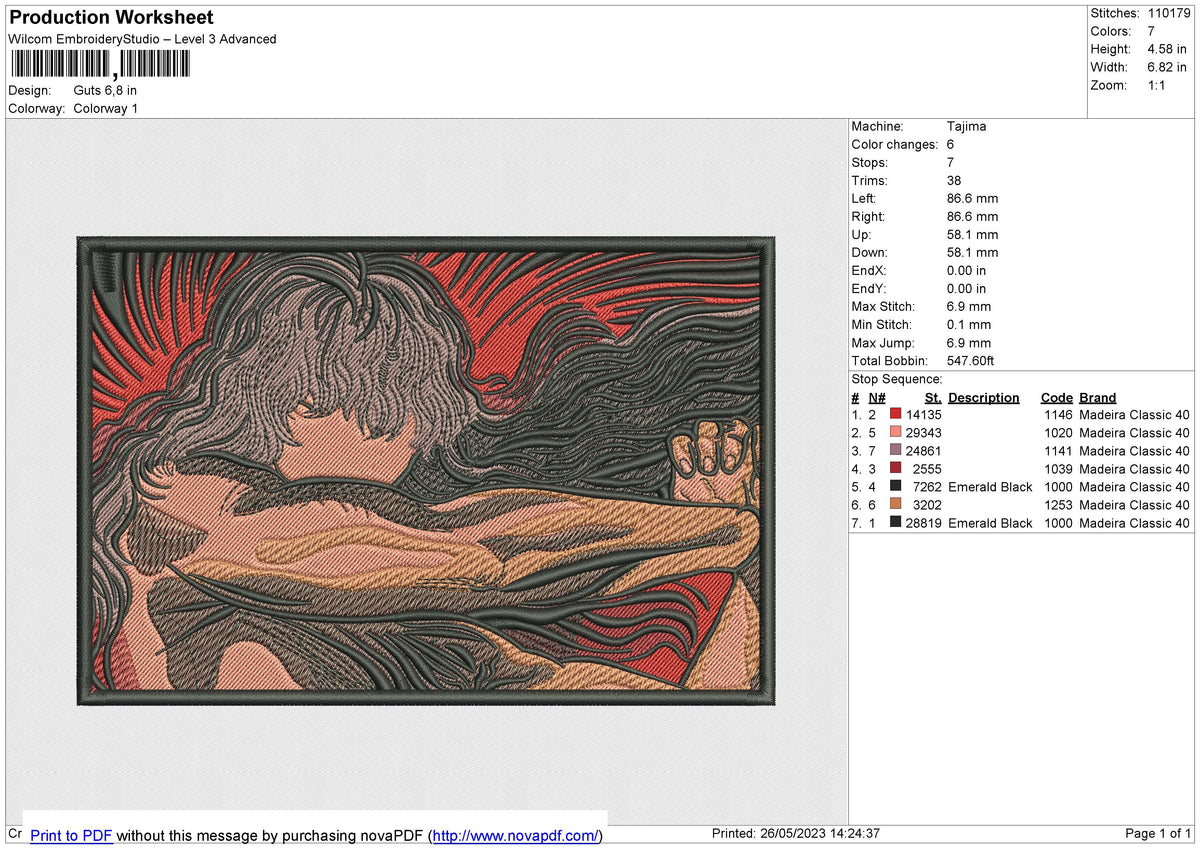This screenshot has height=848, width=1200.
Task: Open the http://www.novapdf.com/ link
Action: tap(516, 835)
